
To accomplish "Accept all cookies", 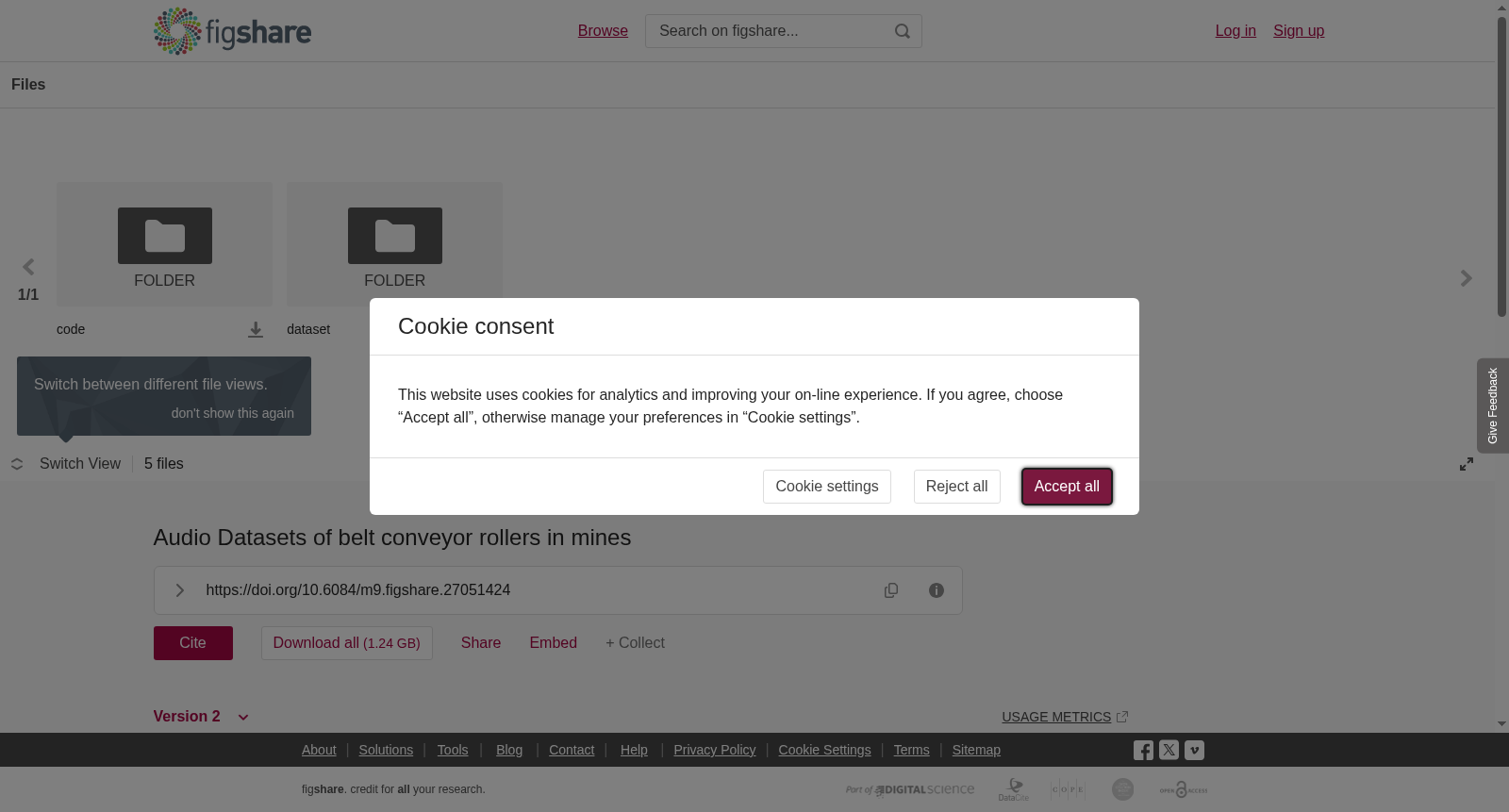I will click(x=1067, y=487).
